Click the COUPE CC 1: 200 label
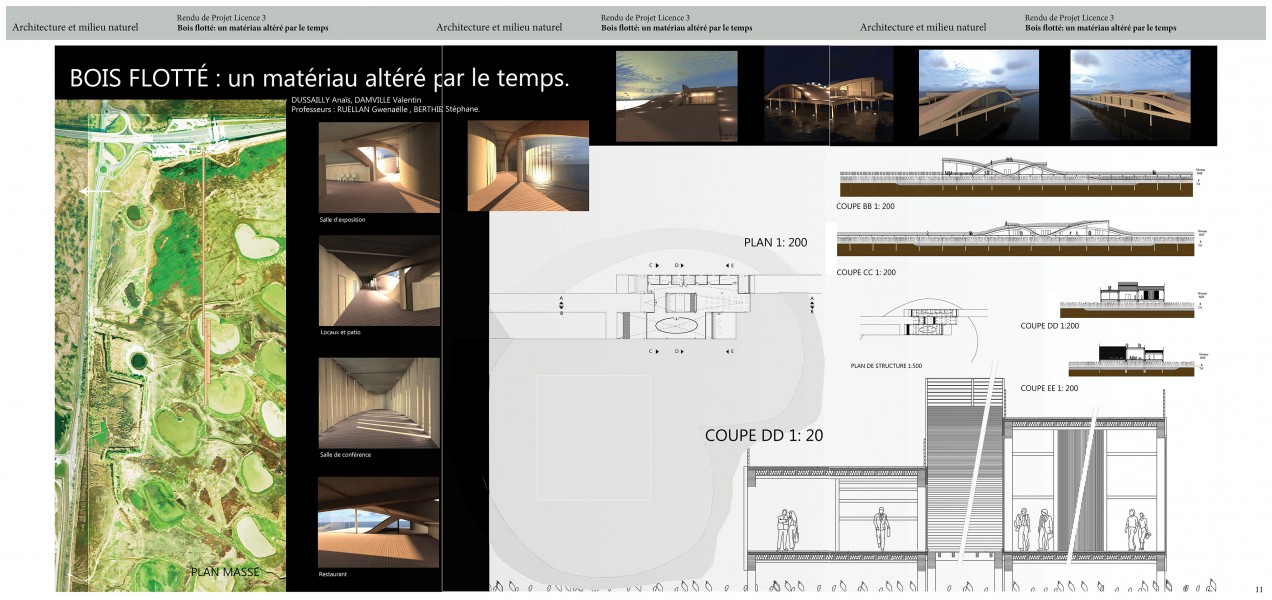 (x=866, y=272)
